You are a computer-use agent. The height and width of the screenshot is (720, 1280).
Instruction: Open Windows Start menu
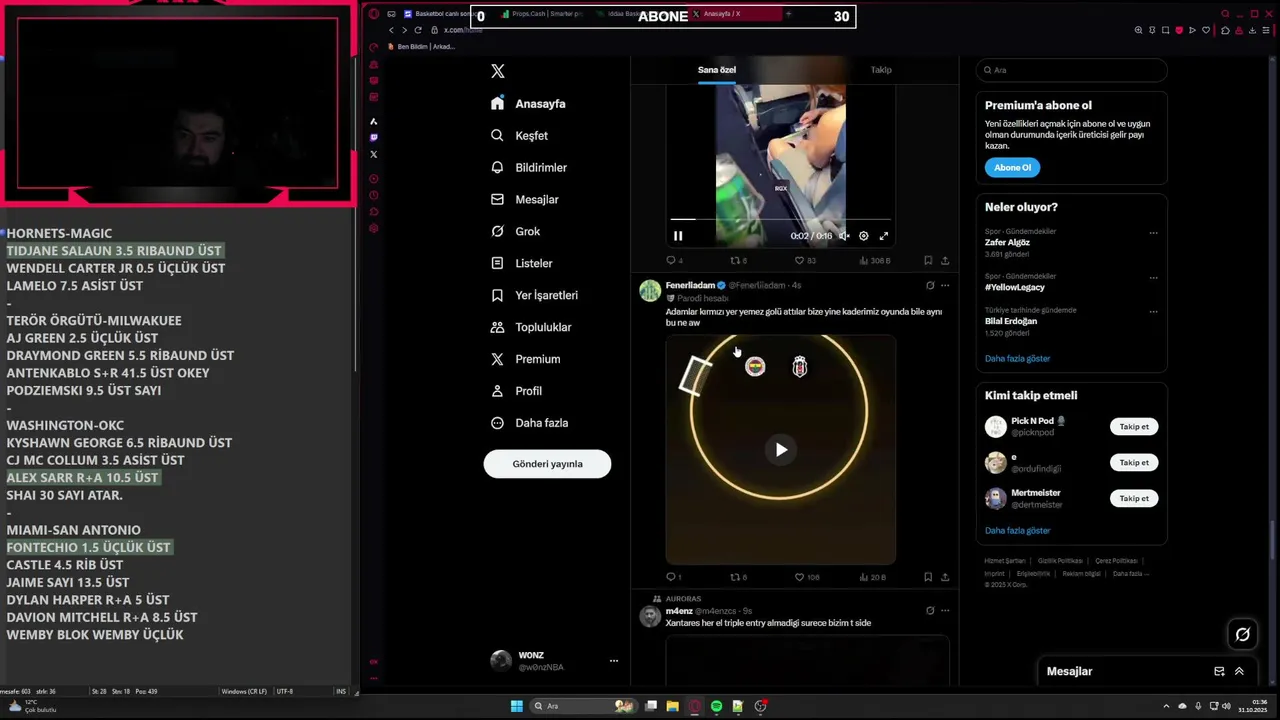coord(517,706)
